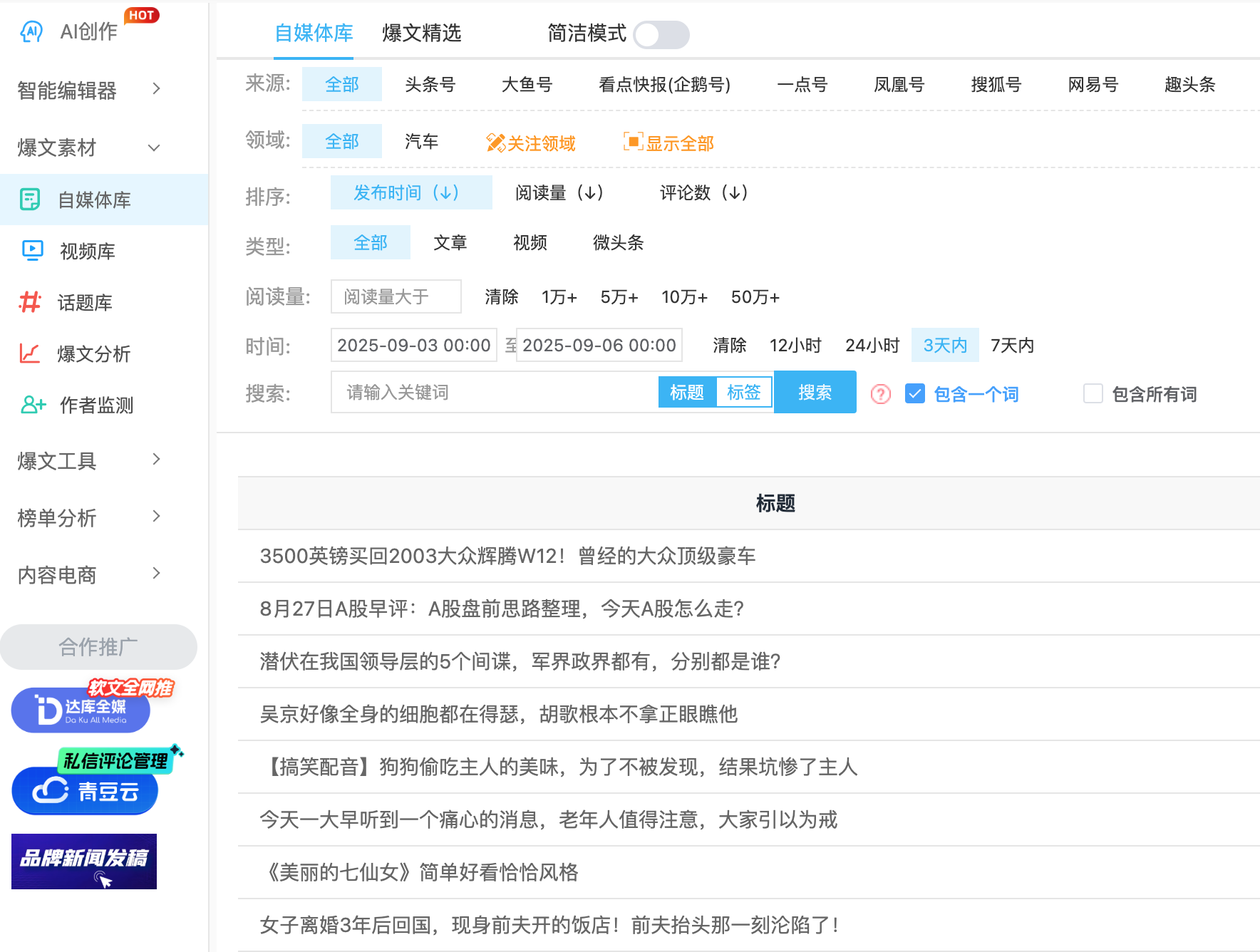Click the 爆文分析 chart icon
Image resolution: width=1260 pixels, height=952 pixels.
(30, 353)
